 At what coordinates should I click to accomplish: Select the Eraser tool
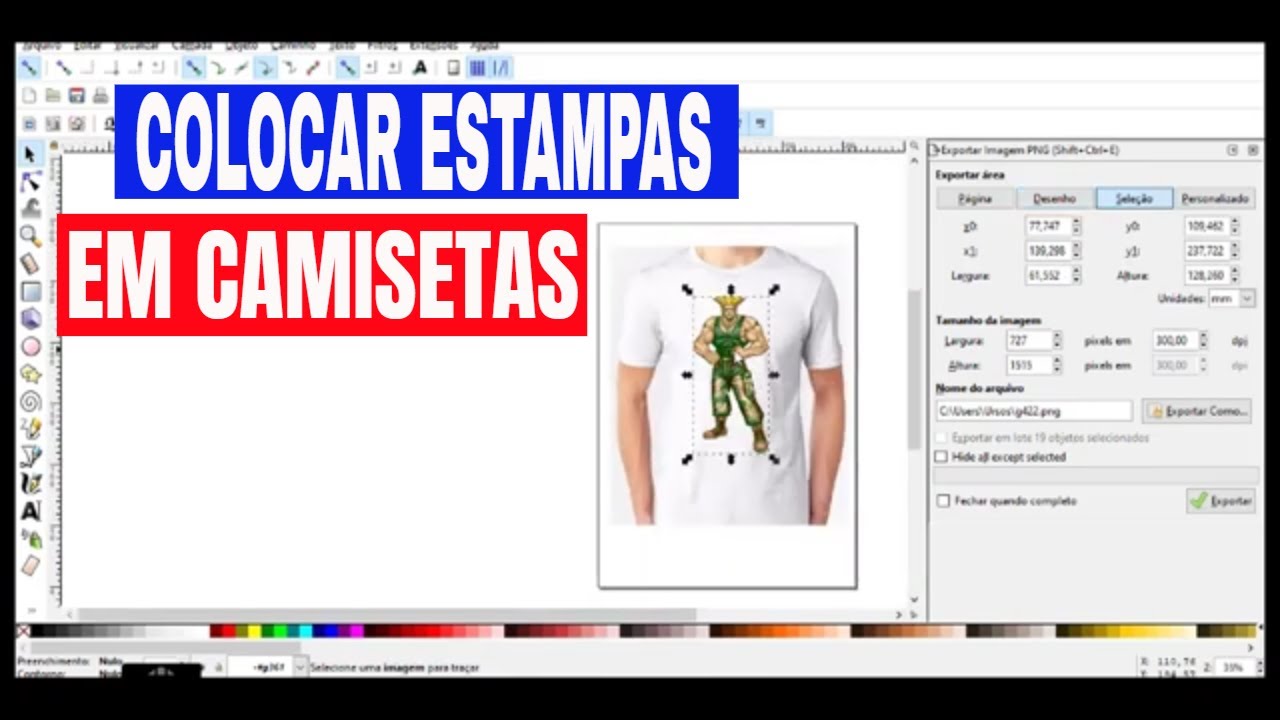pos(30,566)
